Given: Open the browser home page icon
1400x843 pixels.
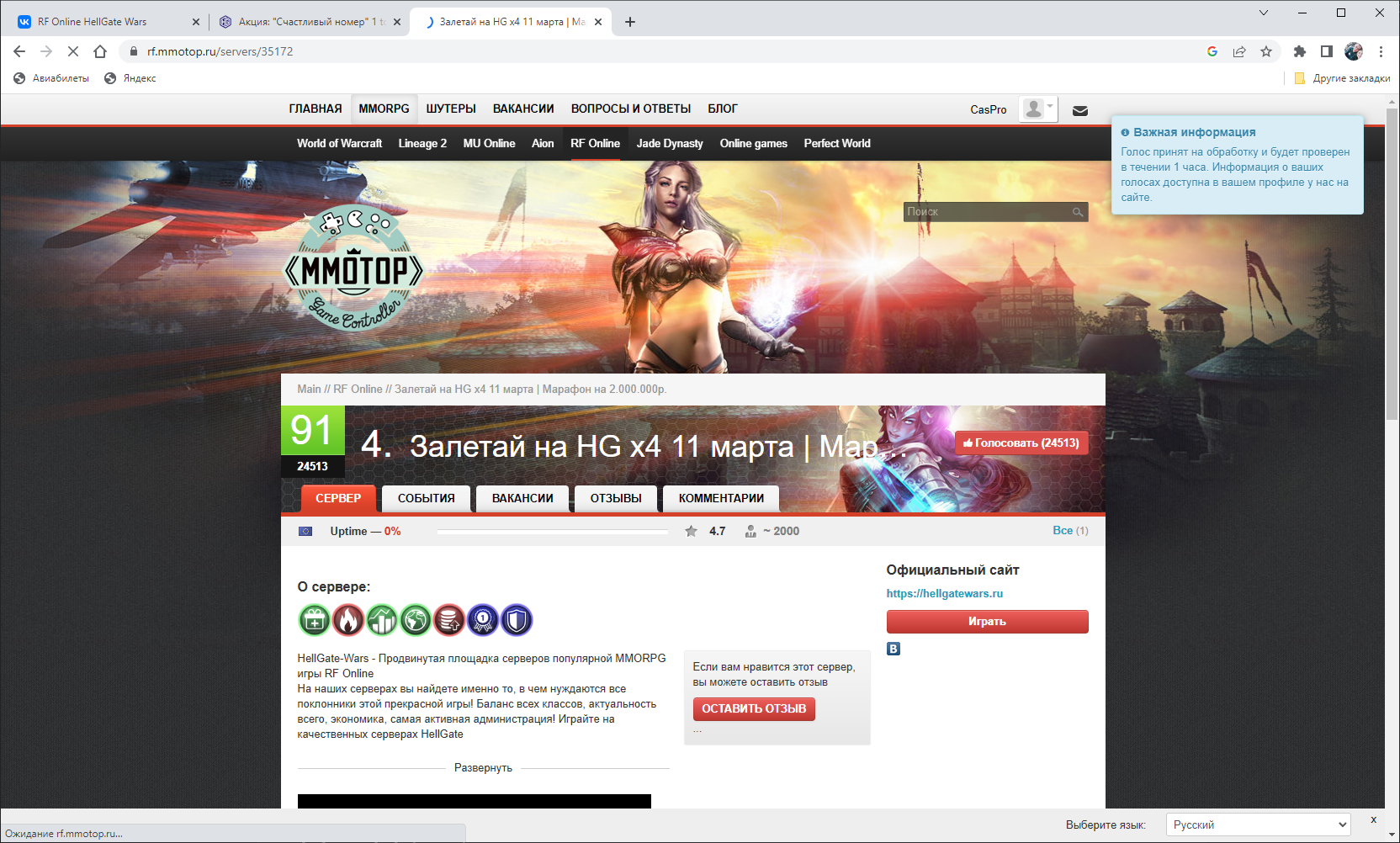Looking at the screenshot, I should (x=100, y=51).
